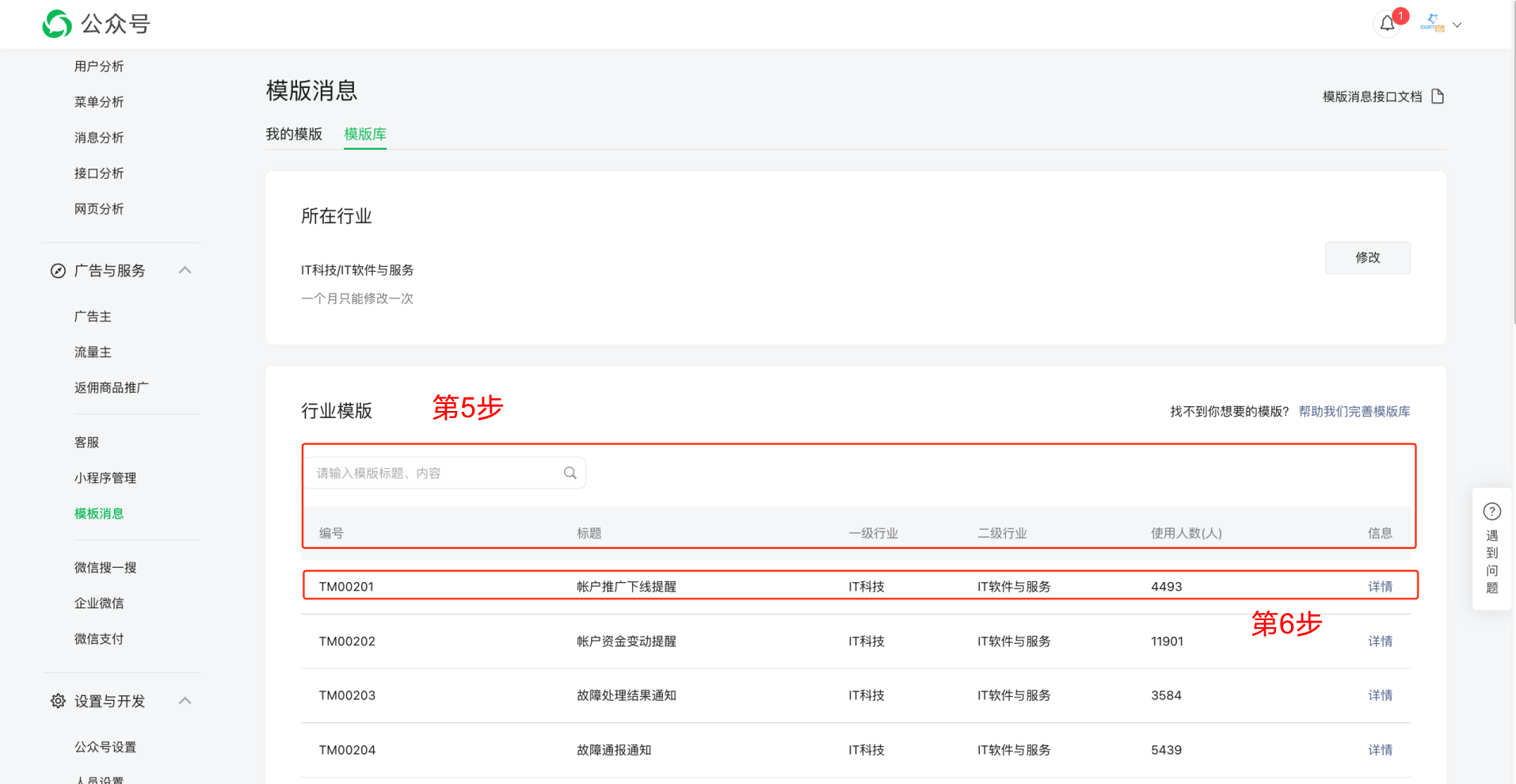Click the 设置与开发 gear icon
This screenshot has height=784, width=1516.
tap(58, 701)
